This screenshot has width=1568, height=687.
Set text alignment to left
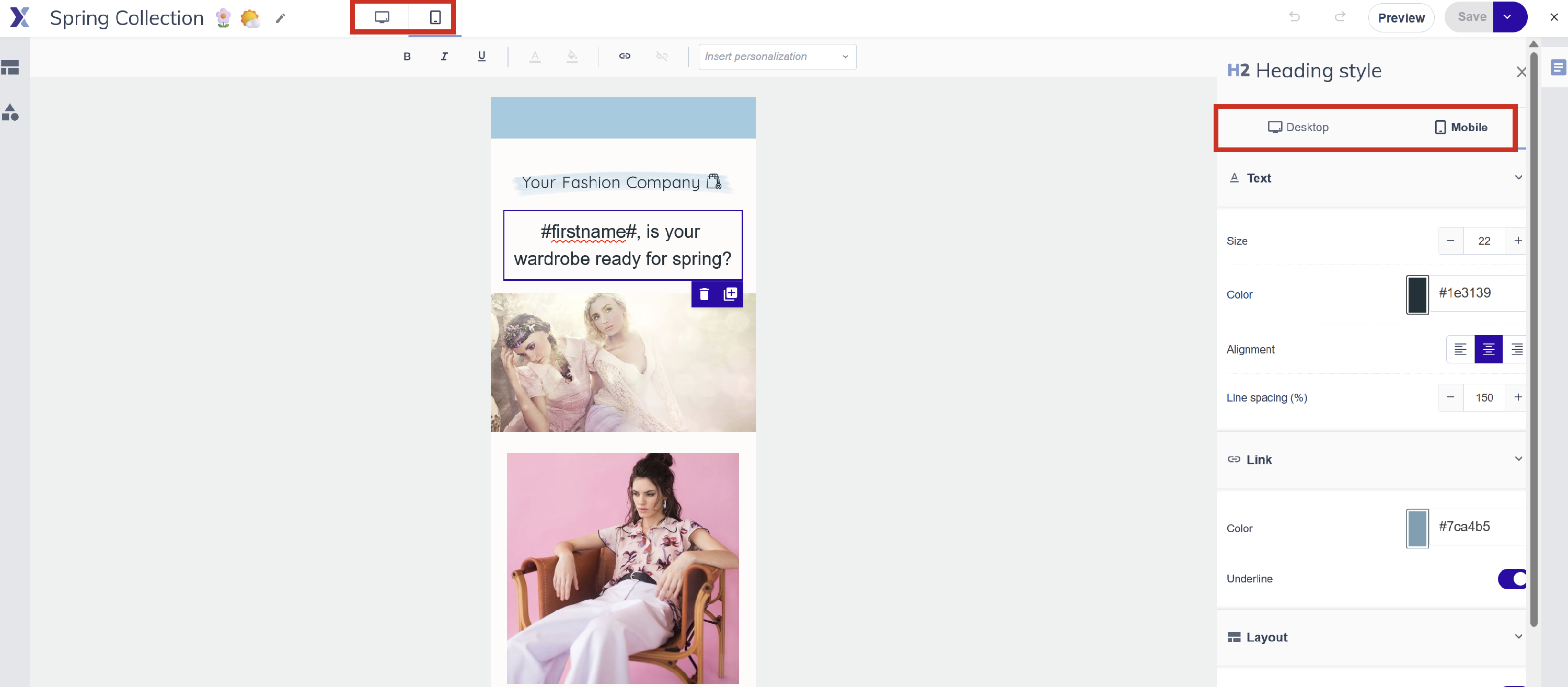pyautogui.click(x=1460, y=349)
